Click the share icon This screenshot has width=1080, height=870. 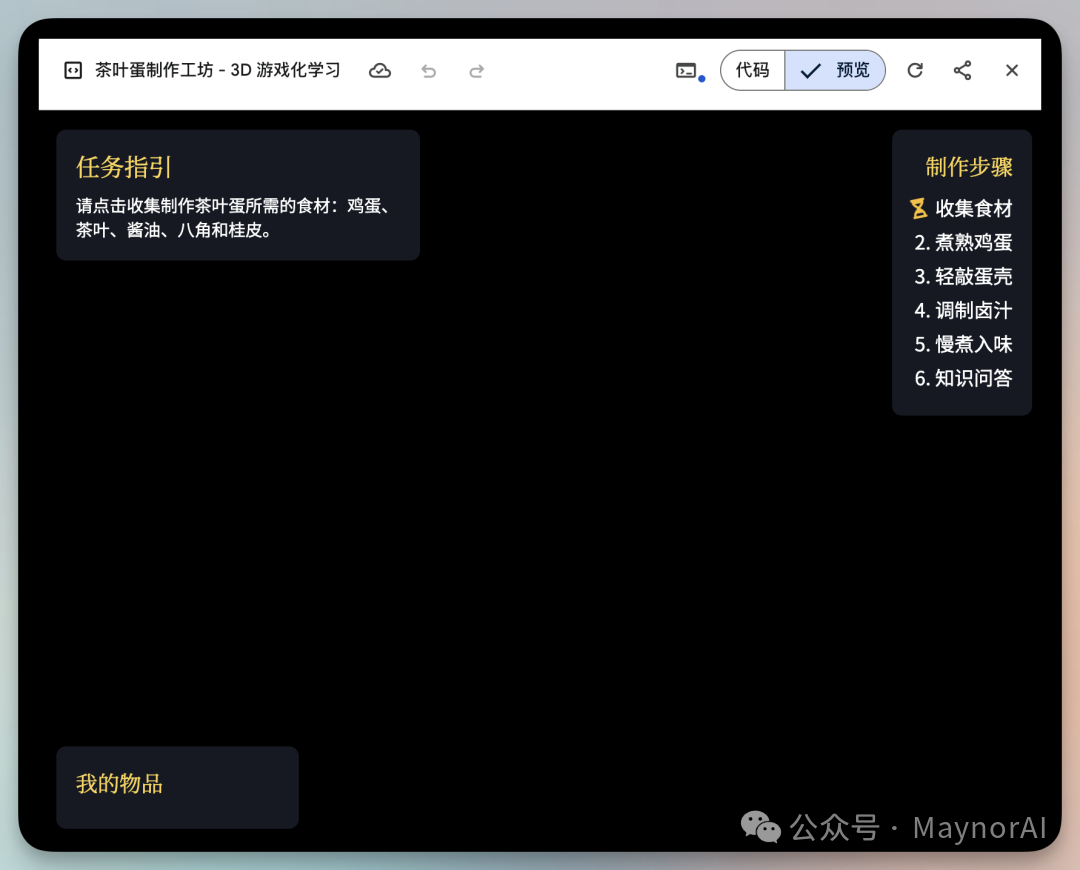[x=963, y=70]
